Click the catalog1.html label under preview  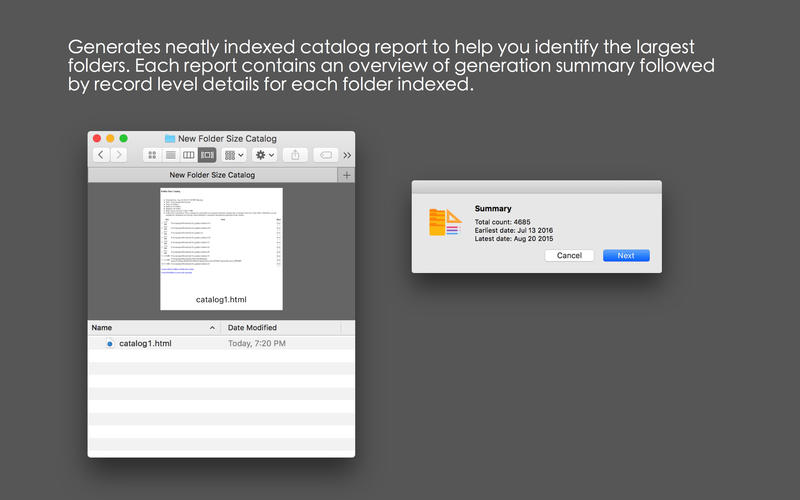221,299
